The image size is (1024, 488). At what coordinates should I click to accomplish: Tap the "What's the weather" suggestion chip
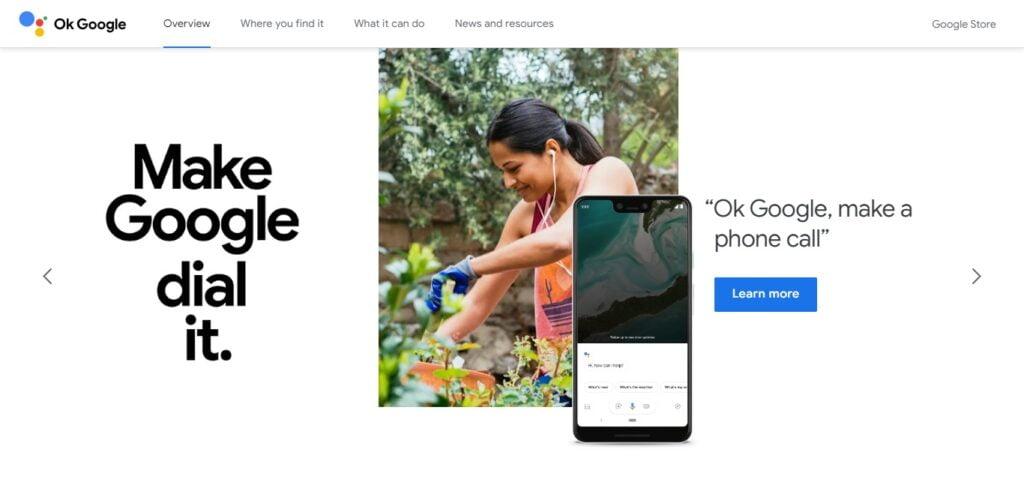tap(636, 387)
